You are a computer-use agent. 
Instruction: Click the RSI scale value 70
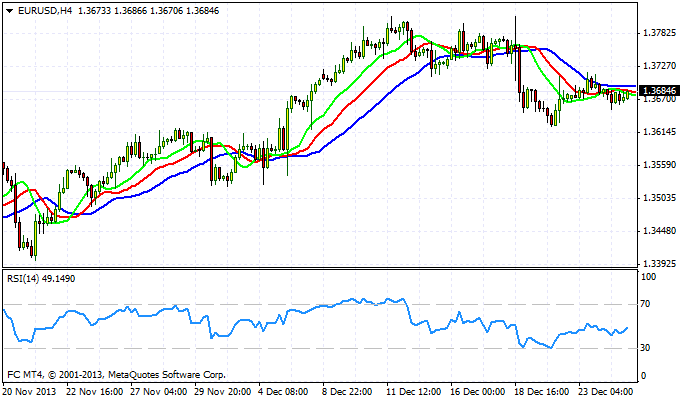pos(645,304)
